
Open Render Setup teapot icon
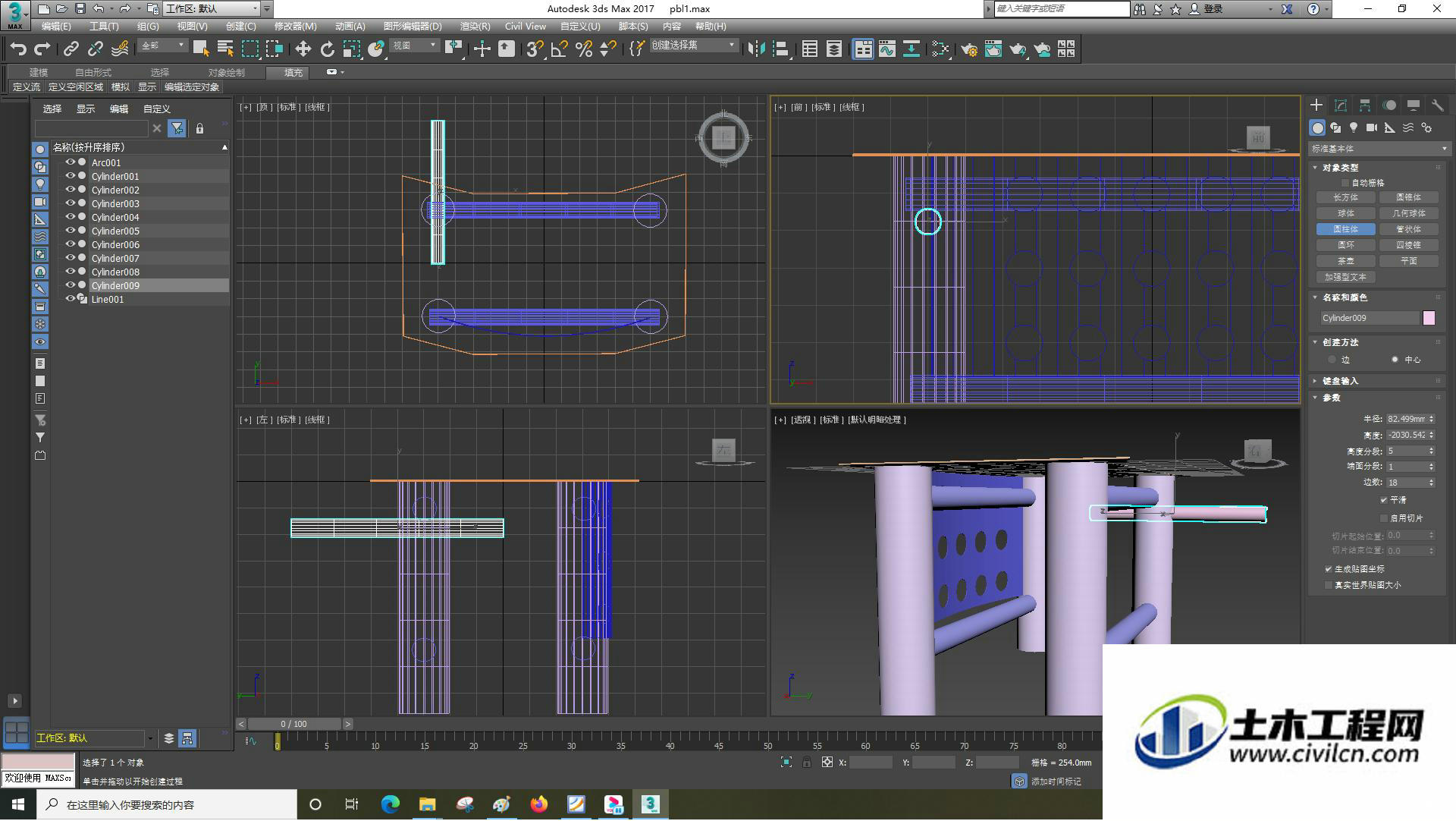click(968, 49)
